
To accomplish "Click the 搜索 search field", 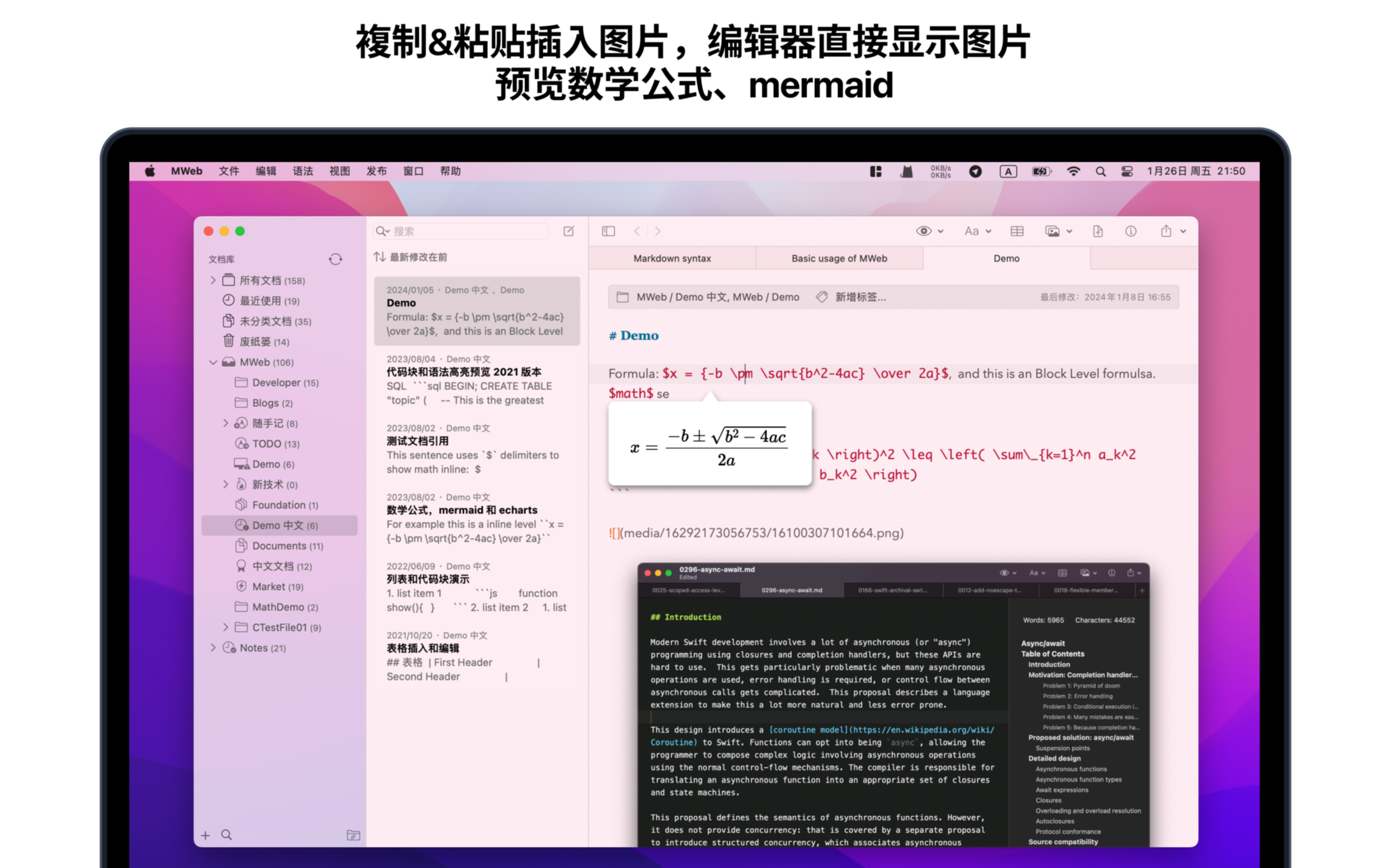I will 465,231.
